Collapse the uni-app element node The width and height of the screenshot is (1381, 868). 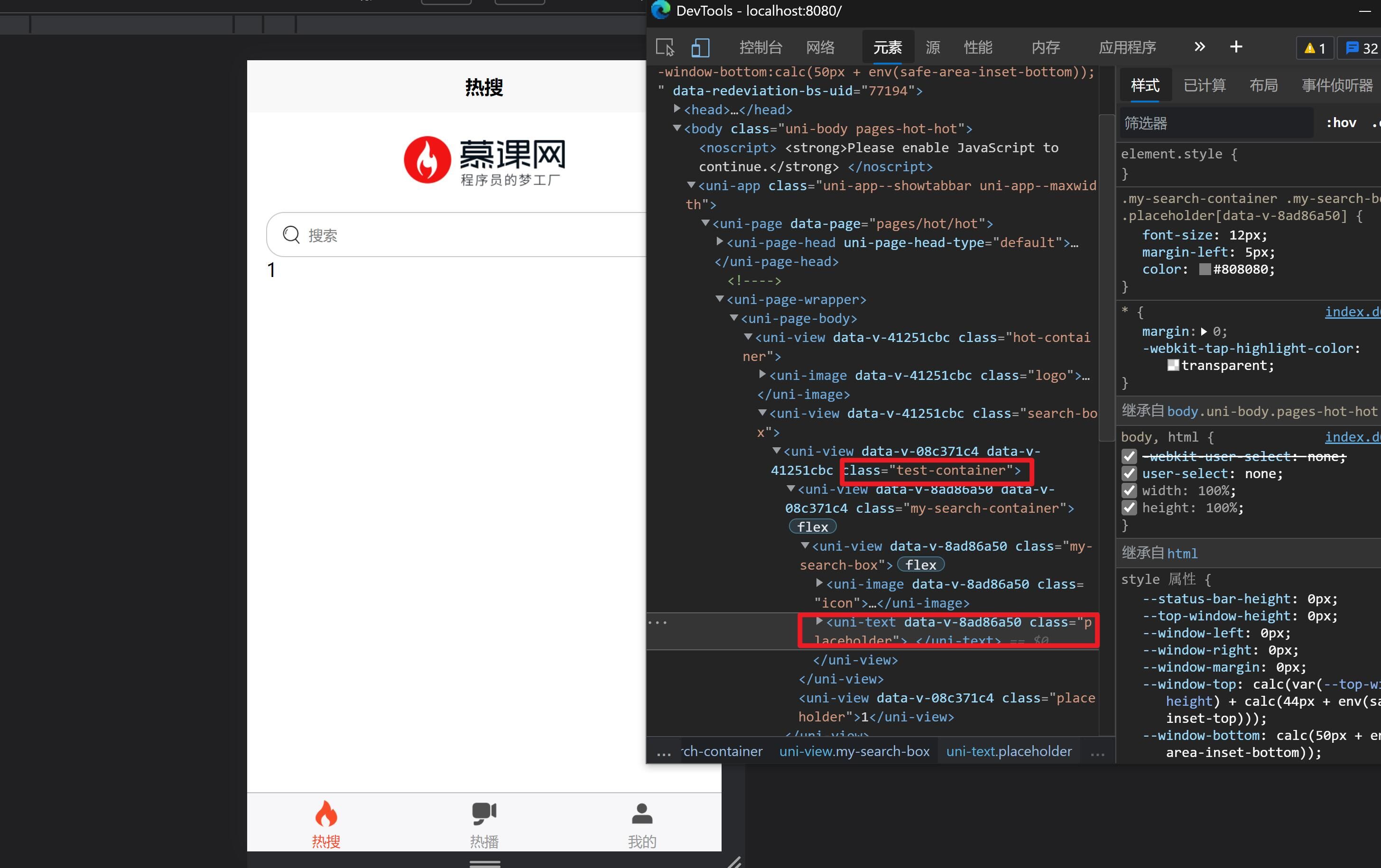691,185
